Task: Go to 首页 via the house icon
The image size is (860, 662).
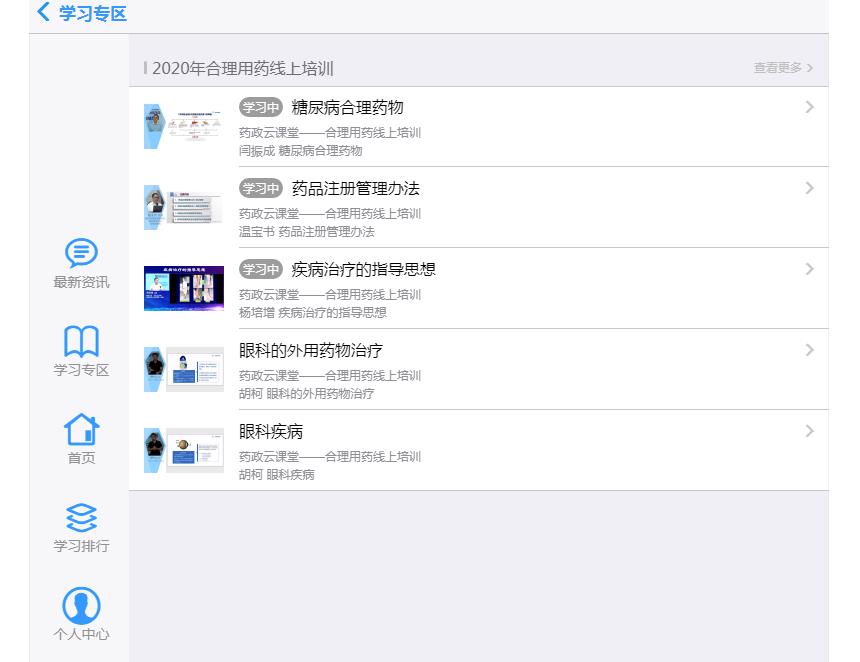Action: click(81, 429)
